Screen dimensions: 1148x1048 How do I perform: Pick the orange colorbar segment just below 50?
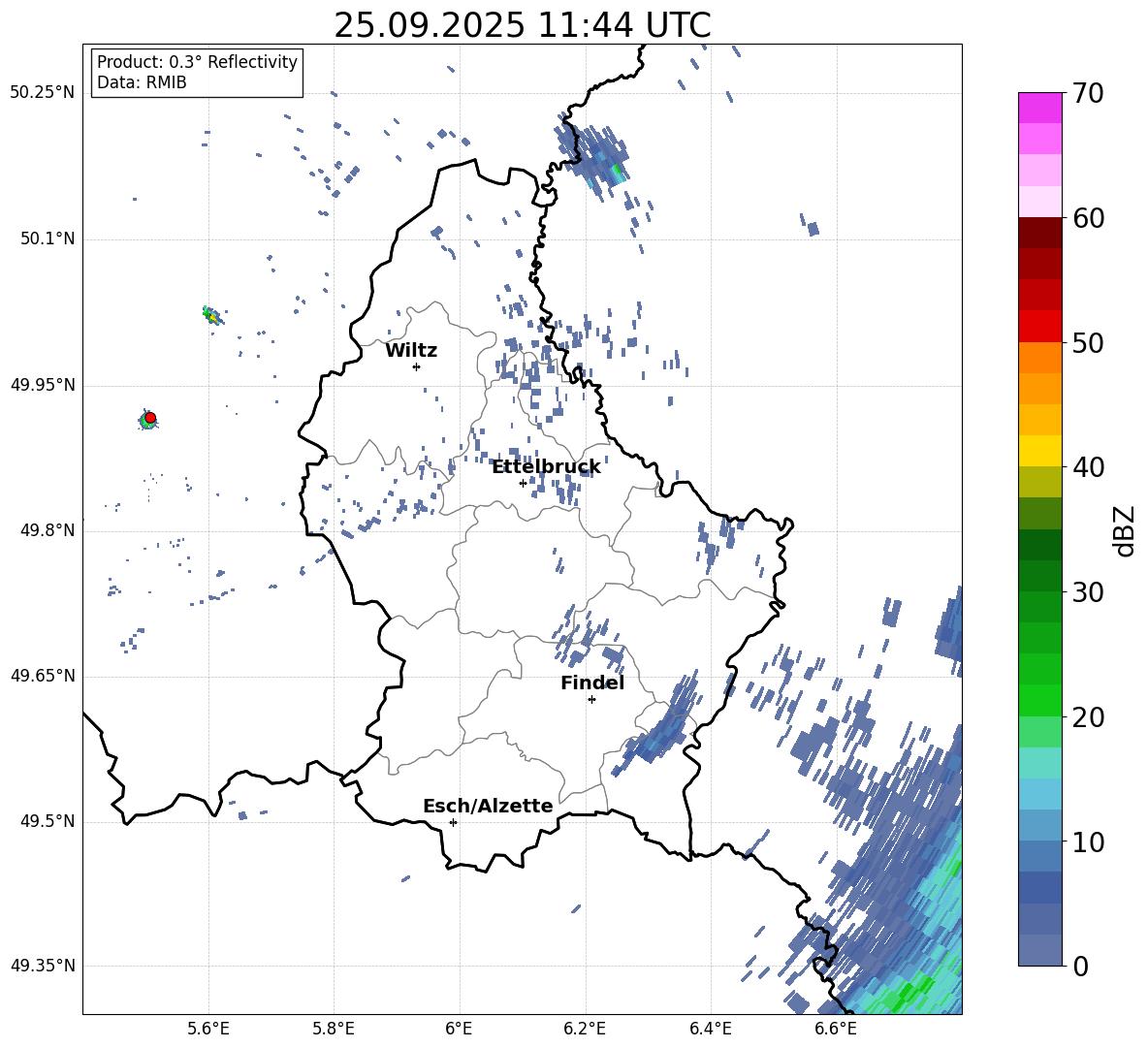point(1039,358)
